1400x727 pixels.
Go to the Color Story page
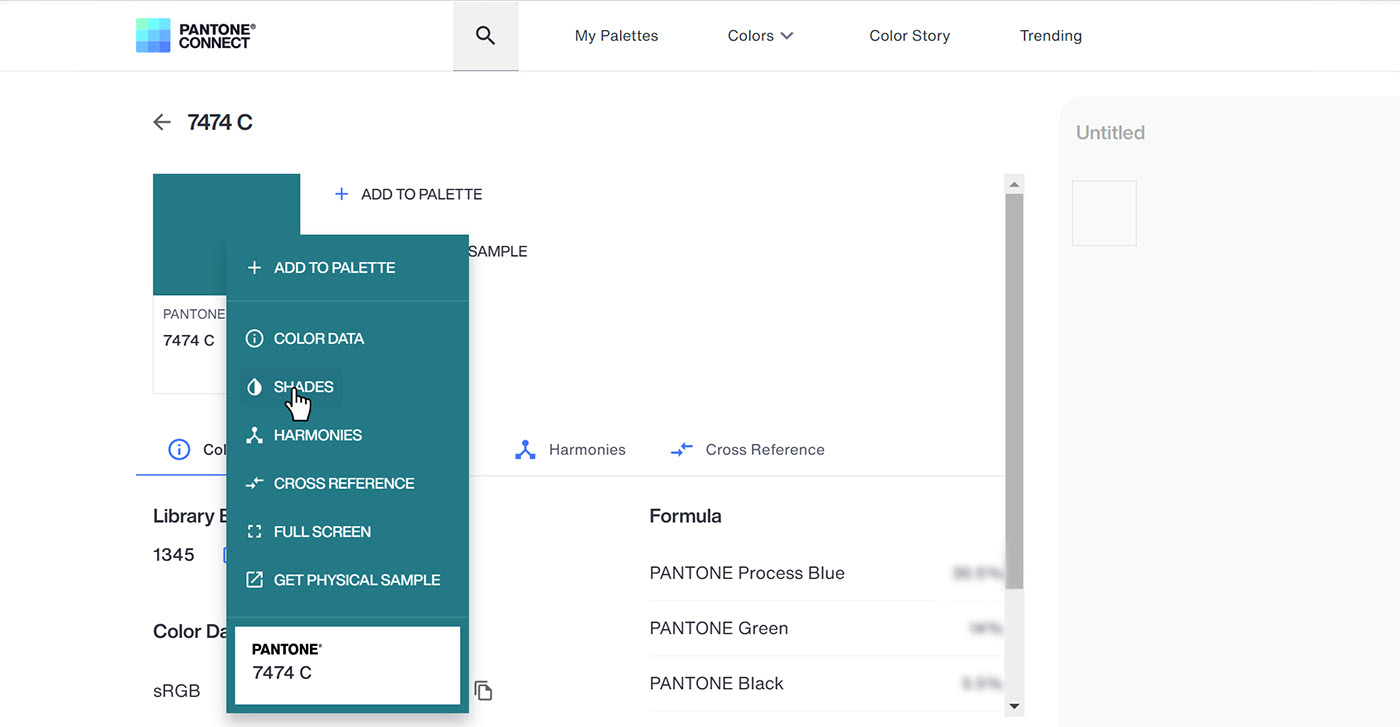pos(909,36)
